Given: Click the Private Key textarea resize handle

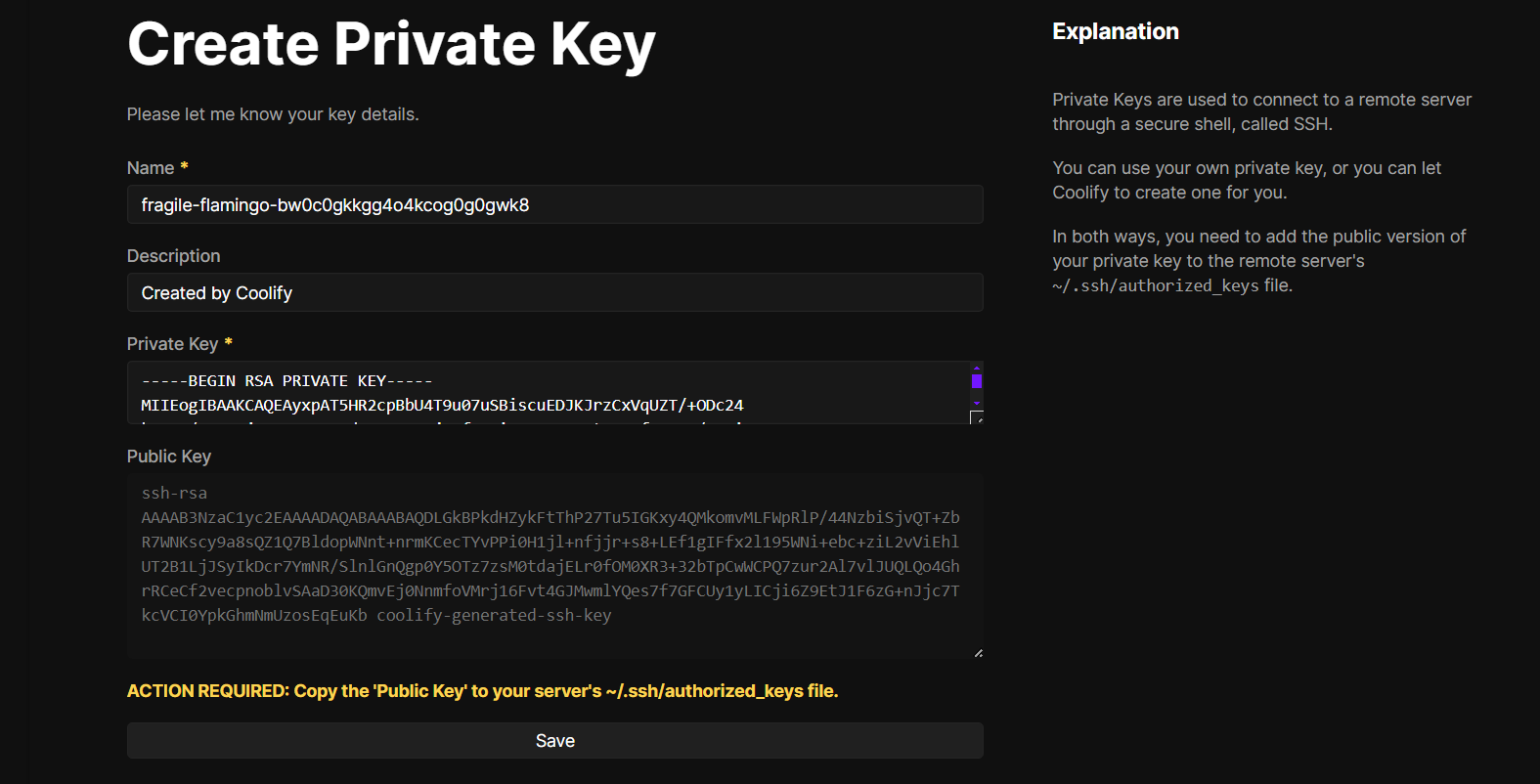Looking at the screenshot, I should pos(977,418).
